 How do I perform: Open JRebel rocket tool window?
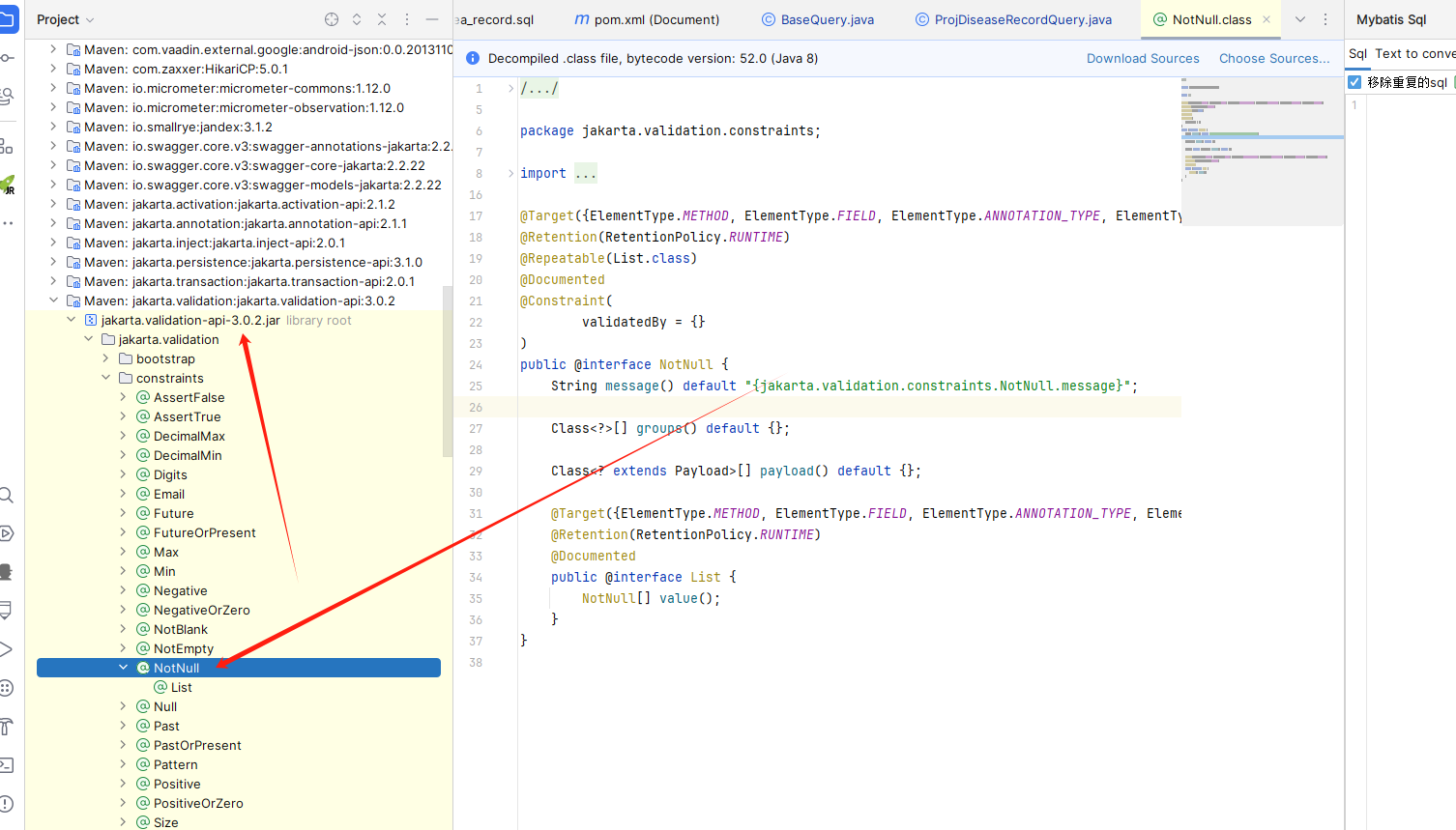pos(8,184)
